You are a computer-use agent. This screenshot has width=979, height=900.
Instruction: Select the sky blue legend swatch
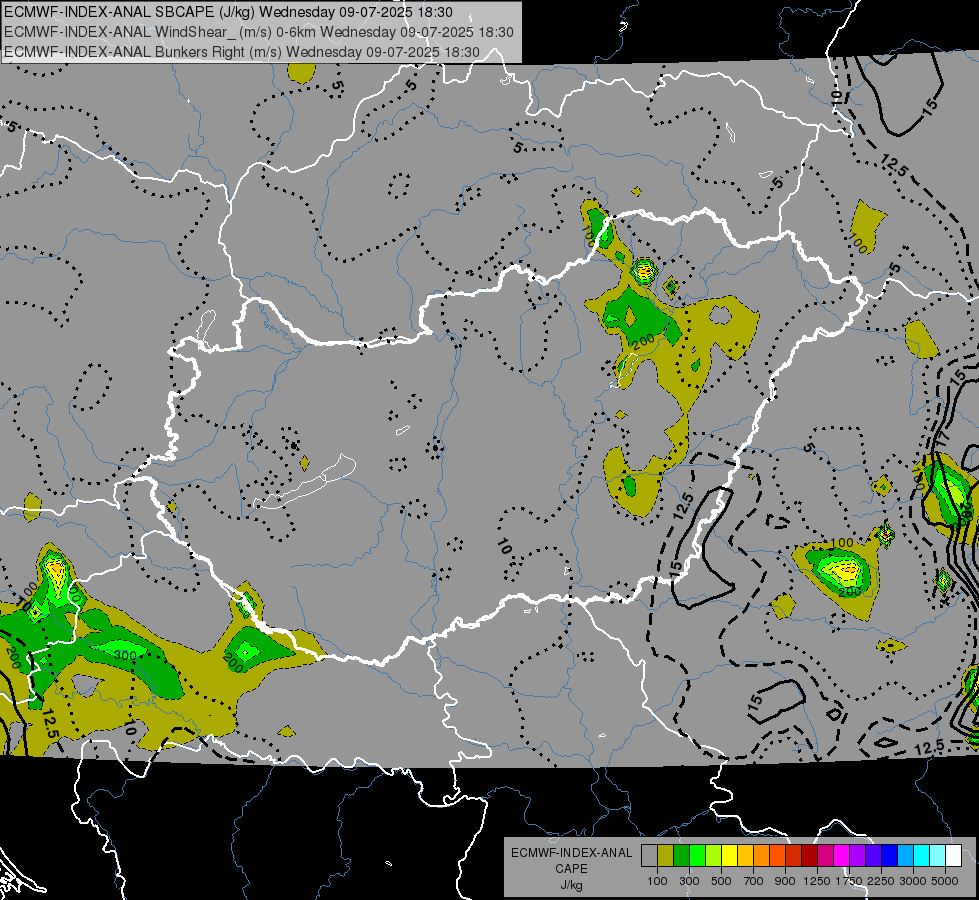[x=906, y=855]
